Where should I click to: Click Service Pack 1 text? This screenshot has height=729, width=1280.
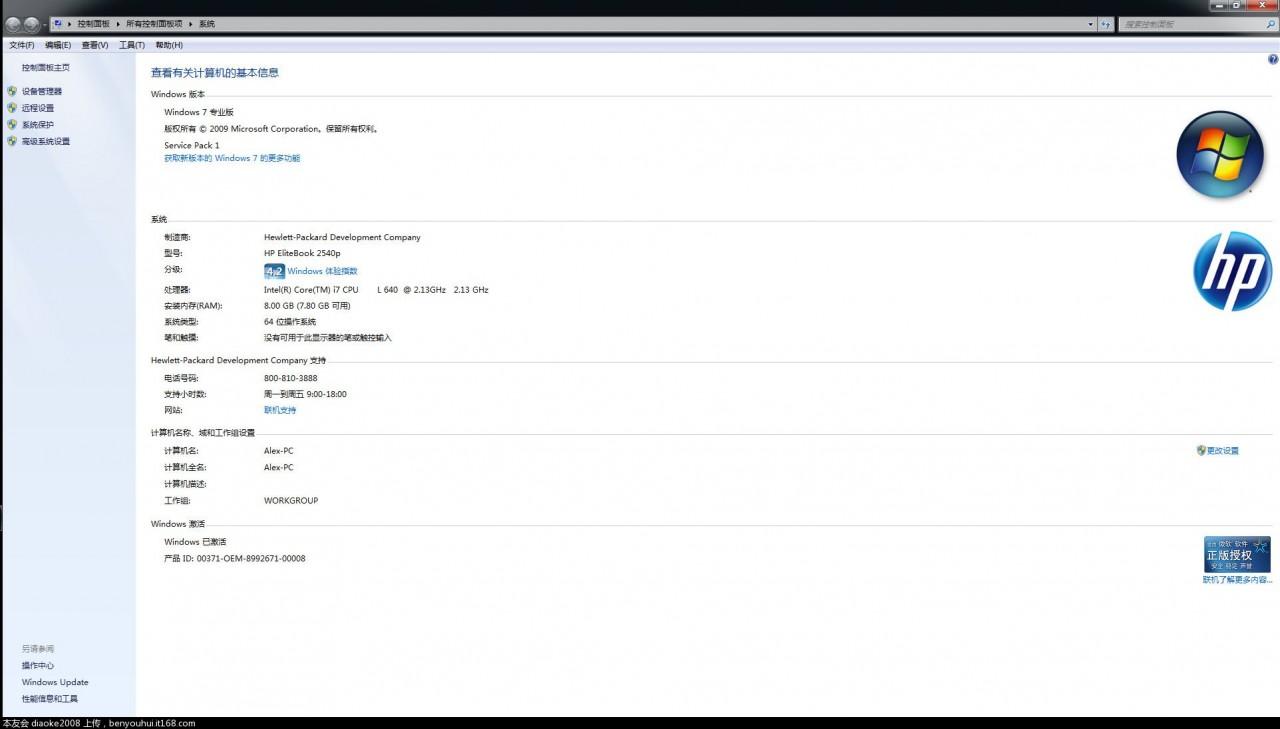(x=192, y=145)
